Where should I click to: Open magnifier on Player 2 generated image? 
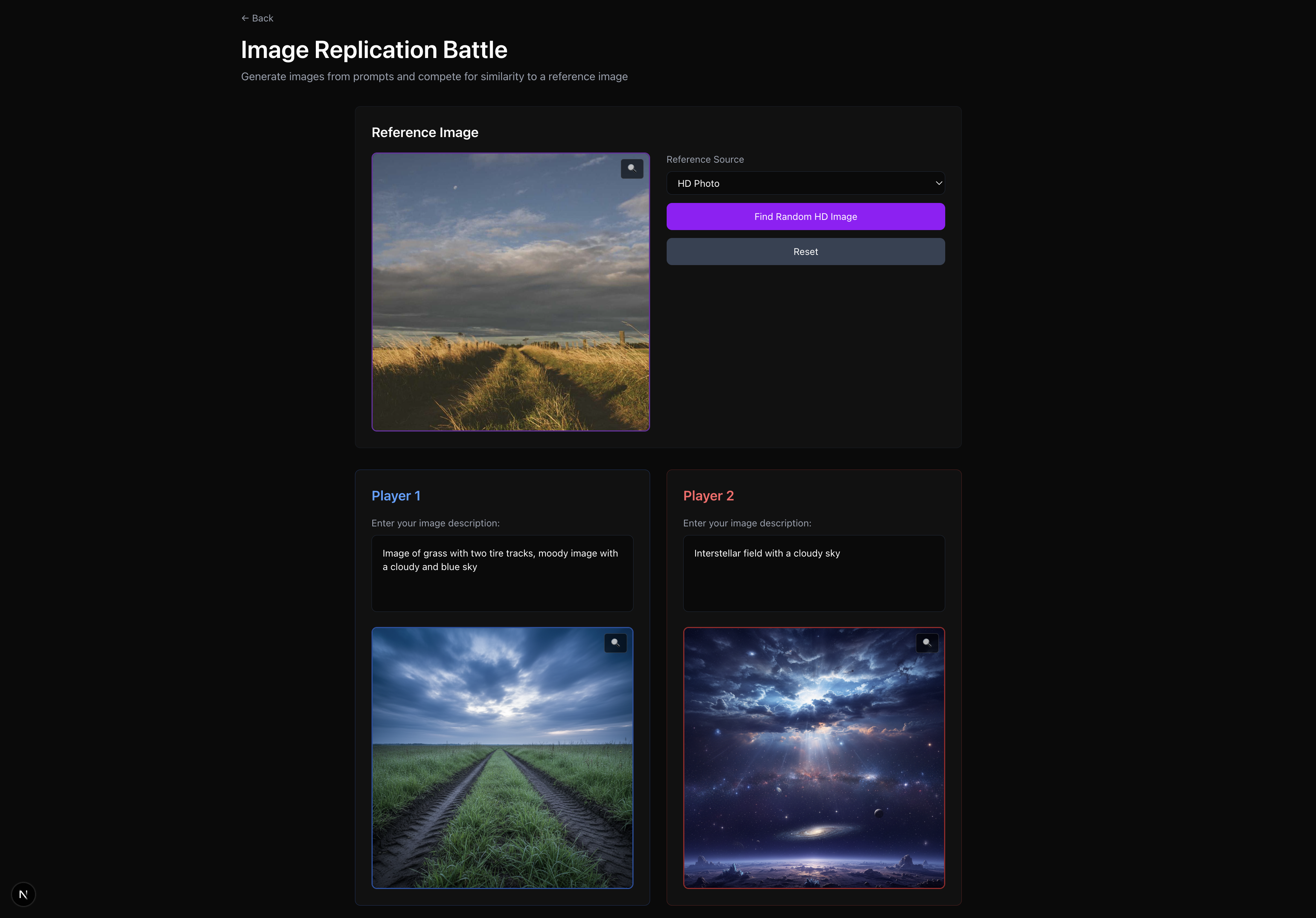[927, 643]
